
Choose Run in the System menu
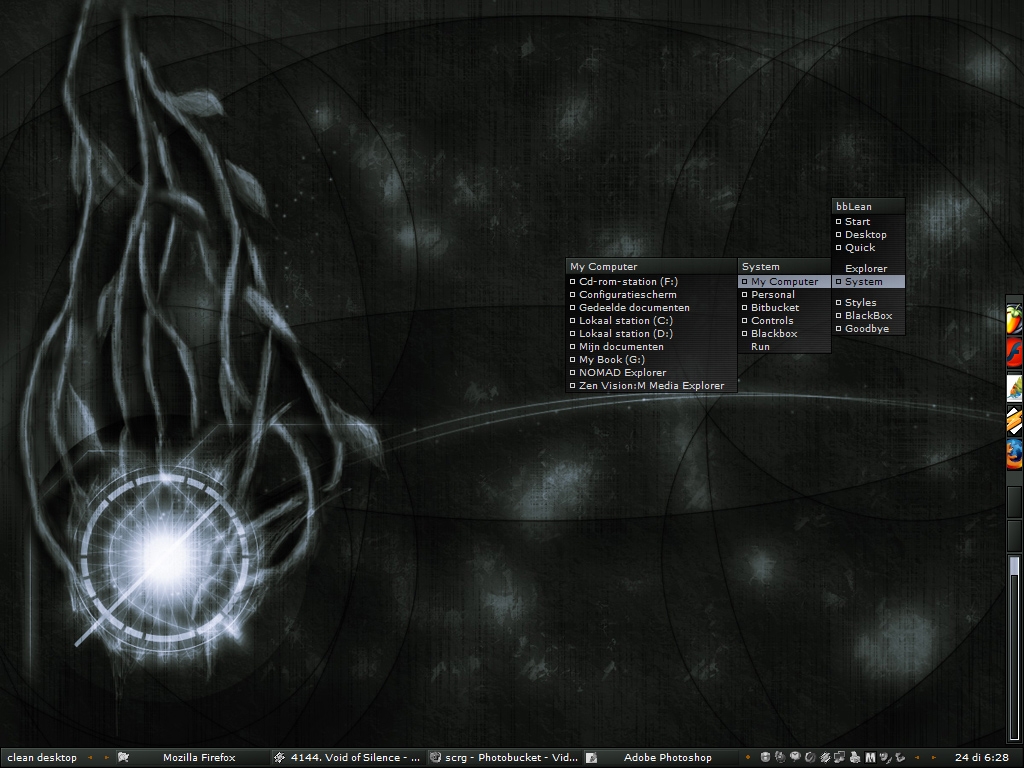tap(784, 347)
